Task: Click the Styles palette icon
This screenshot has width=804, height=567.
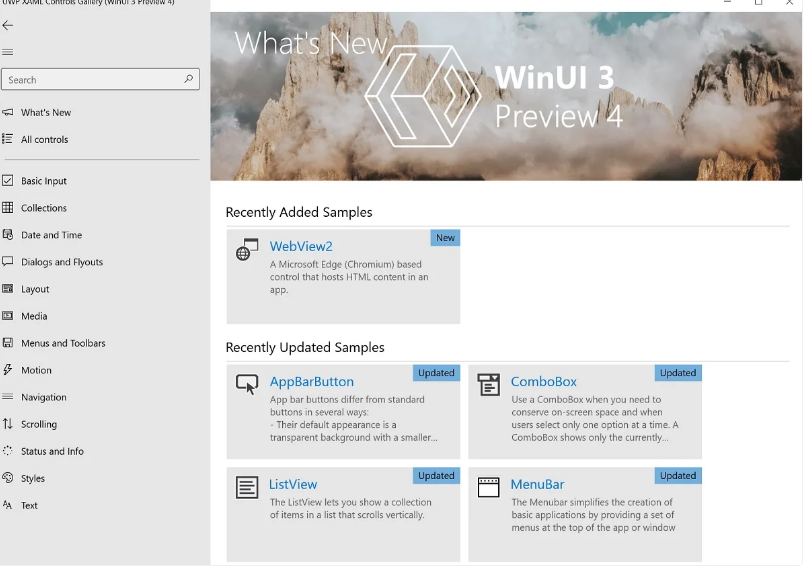Action: [x=8, y=478]
